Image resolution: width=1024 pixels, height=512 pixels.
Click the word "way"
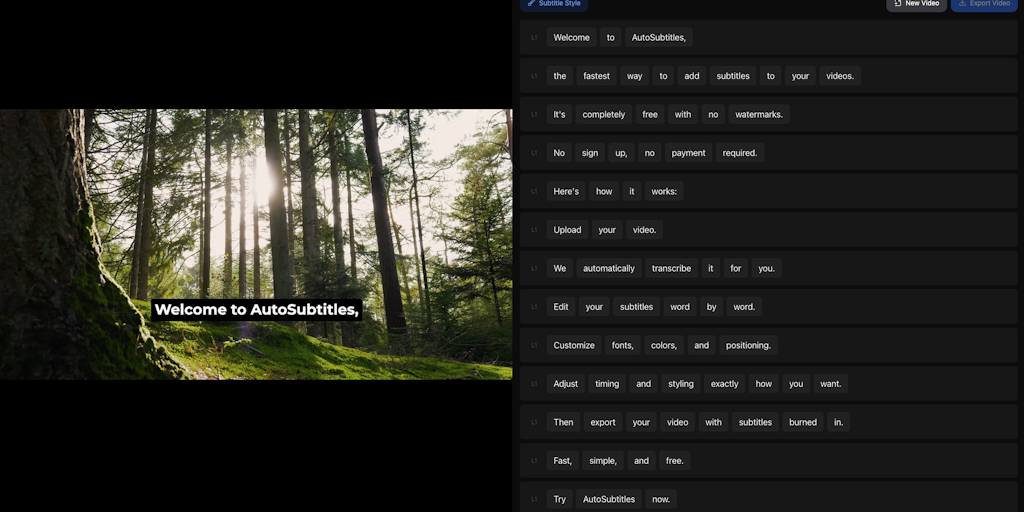634,76
